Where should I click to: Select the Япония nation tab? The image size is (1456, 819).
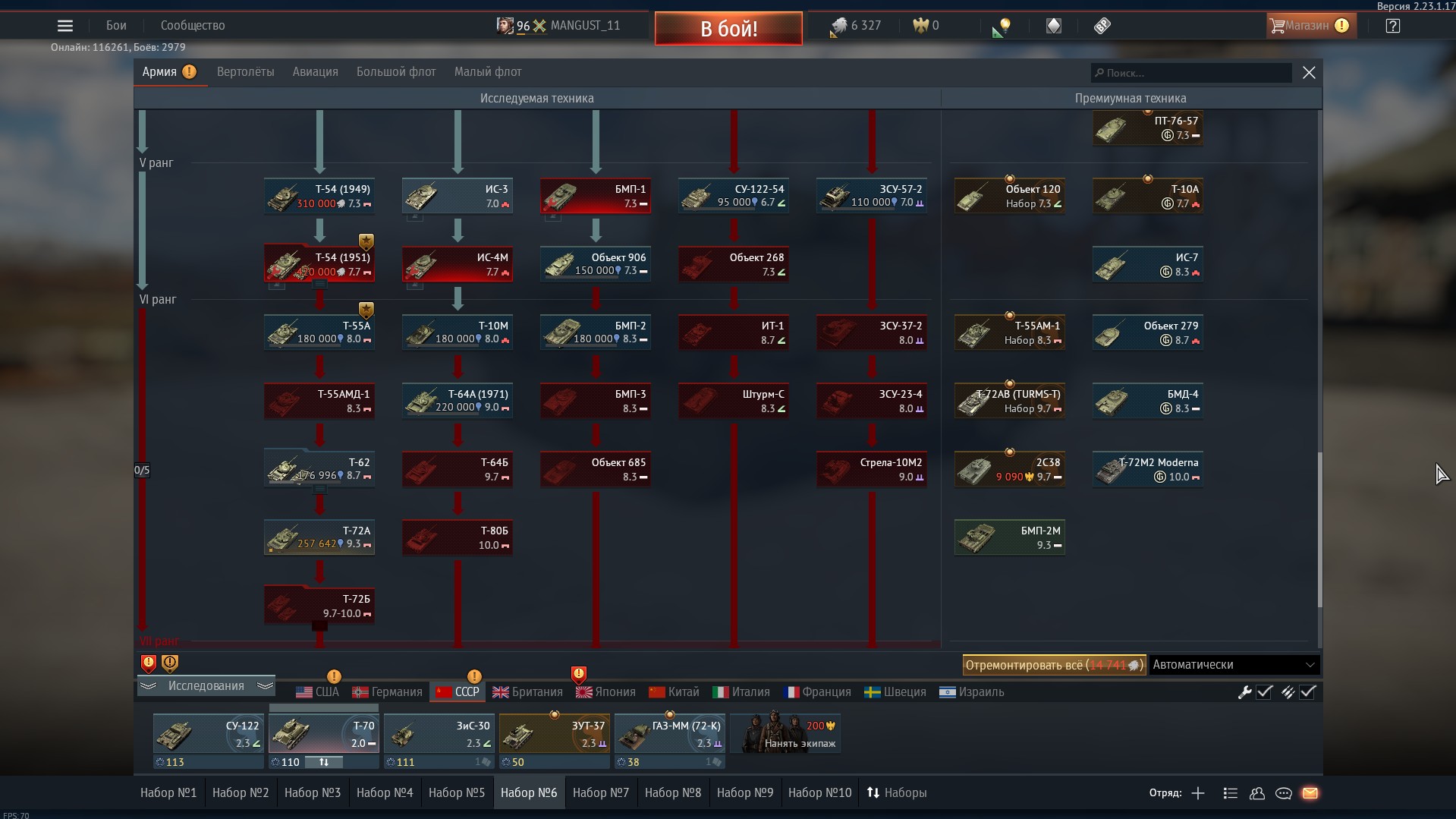point(605,692)
